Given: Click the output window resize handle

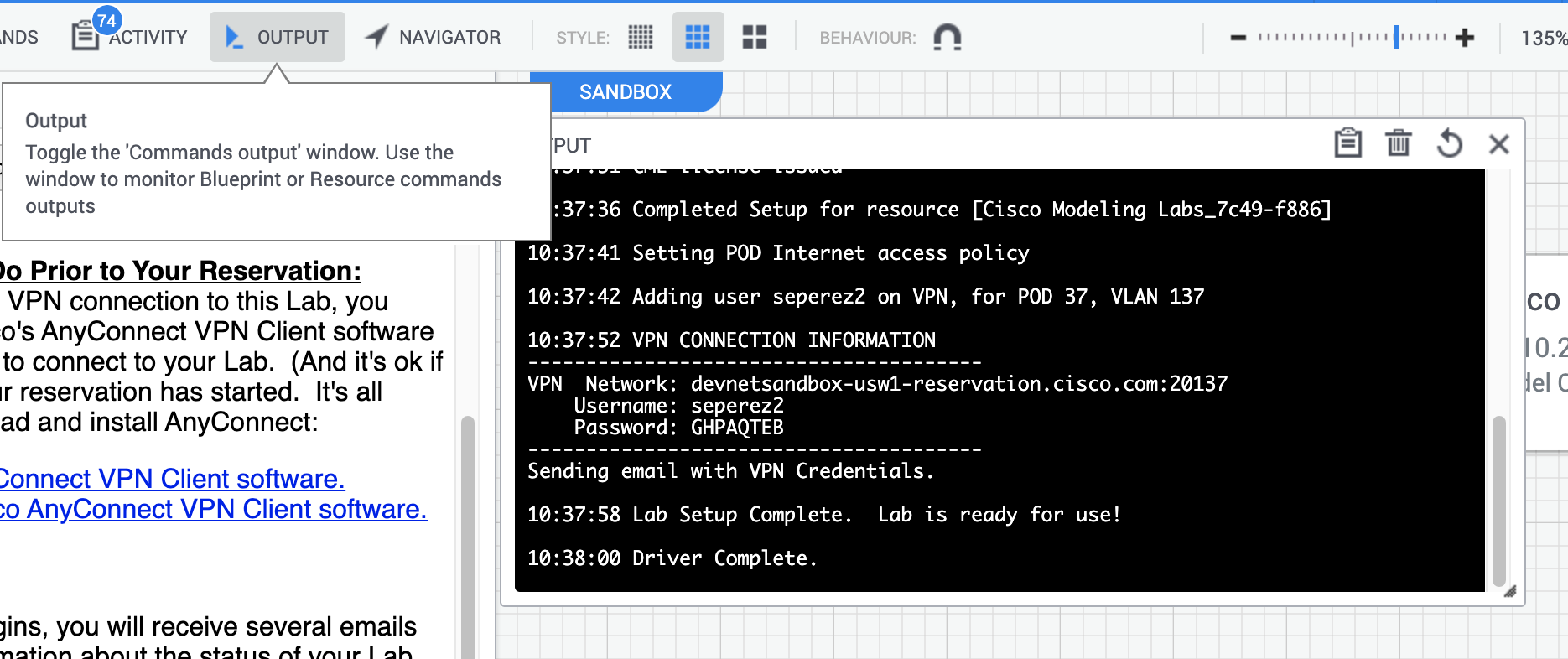Looking at the screenshot, I should click(x=1509, y=591).
